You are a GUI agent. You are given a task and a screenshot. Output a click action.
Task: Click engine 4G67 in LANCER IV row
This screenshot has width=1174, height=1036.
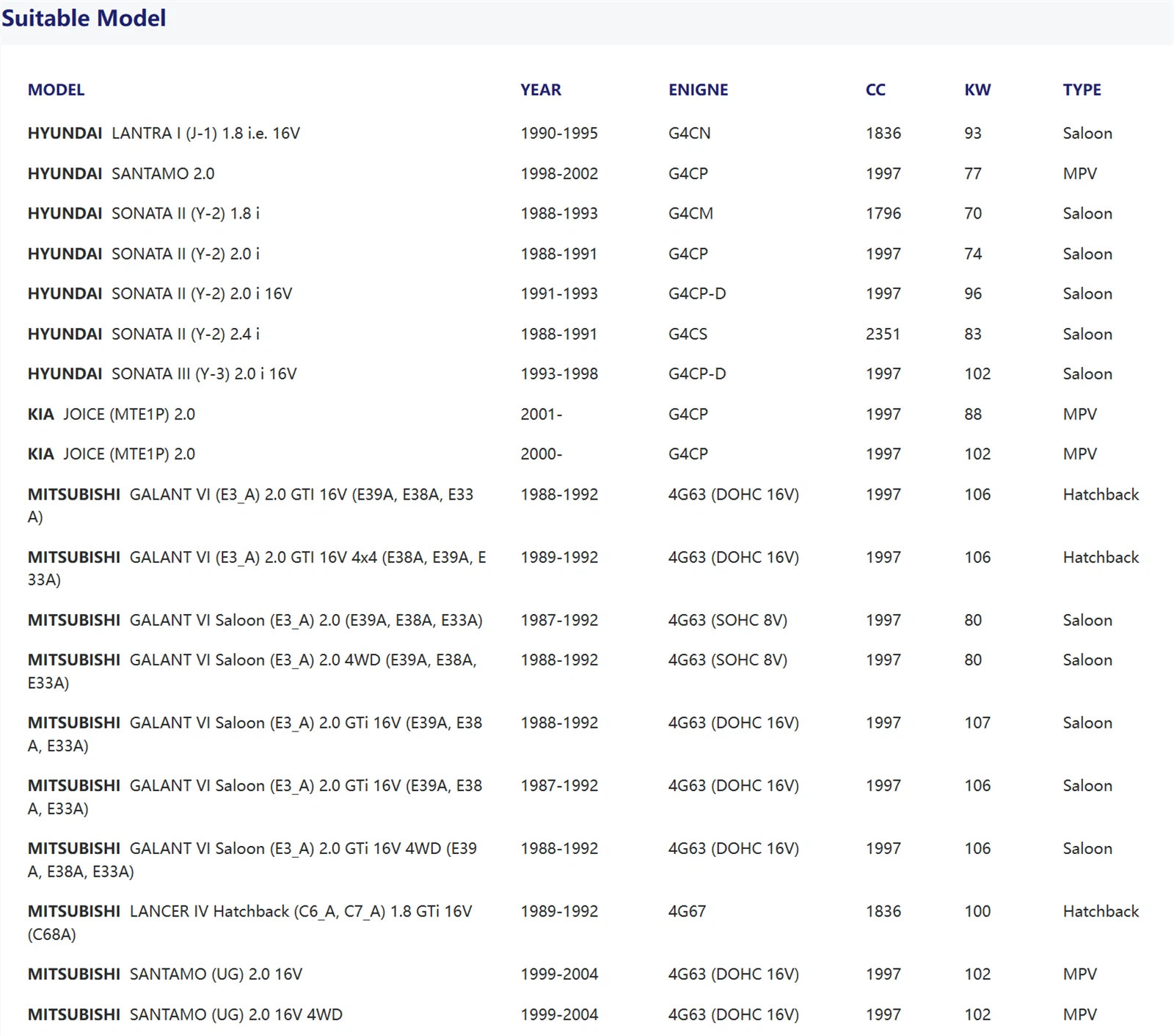(x=687, y=911)
